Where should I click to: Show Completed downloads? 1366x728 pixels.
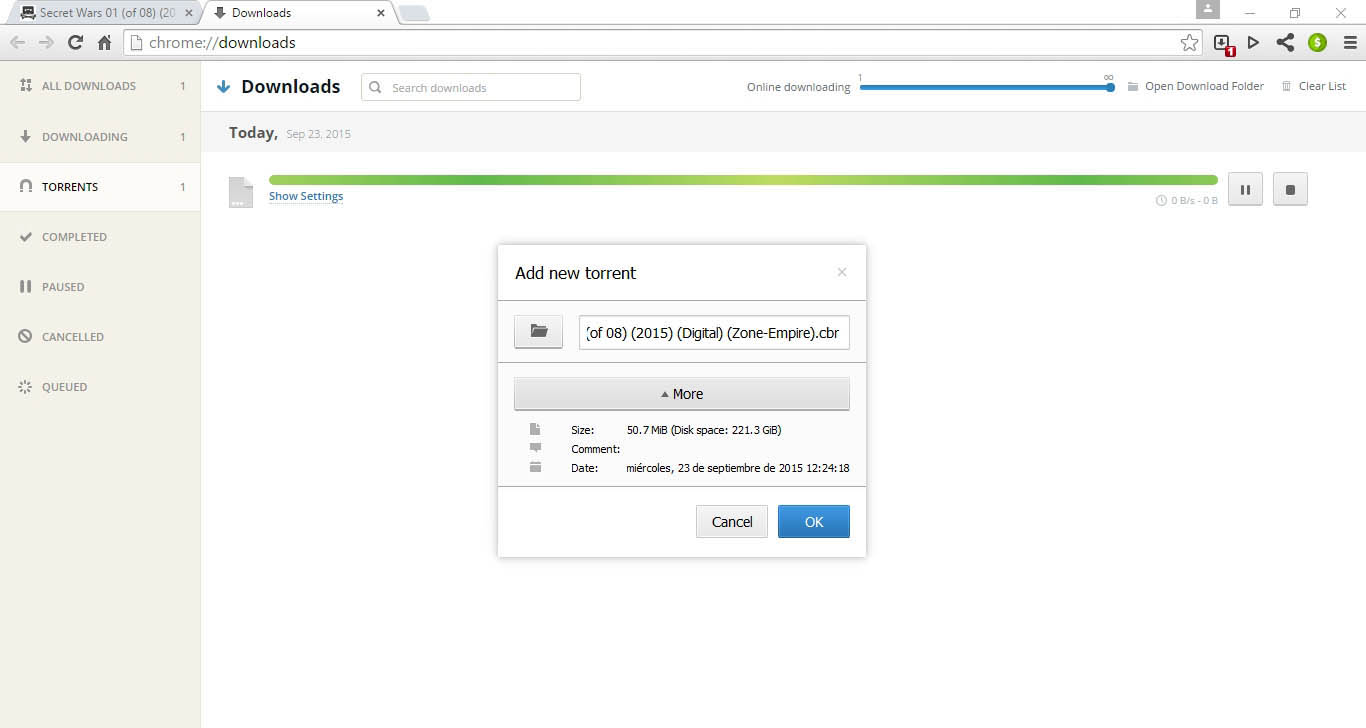tap(100, 236)
